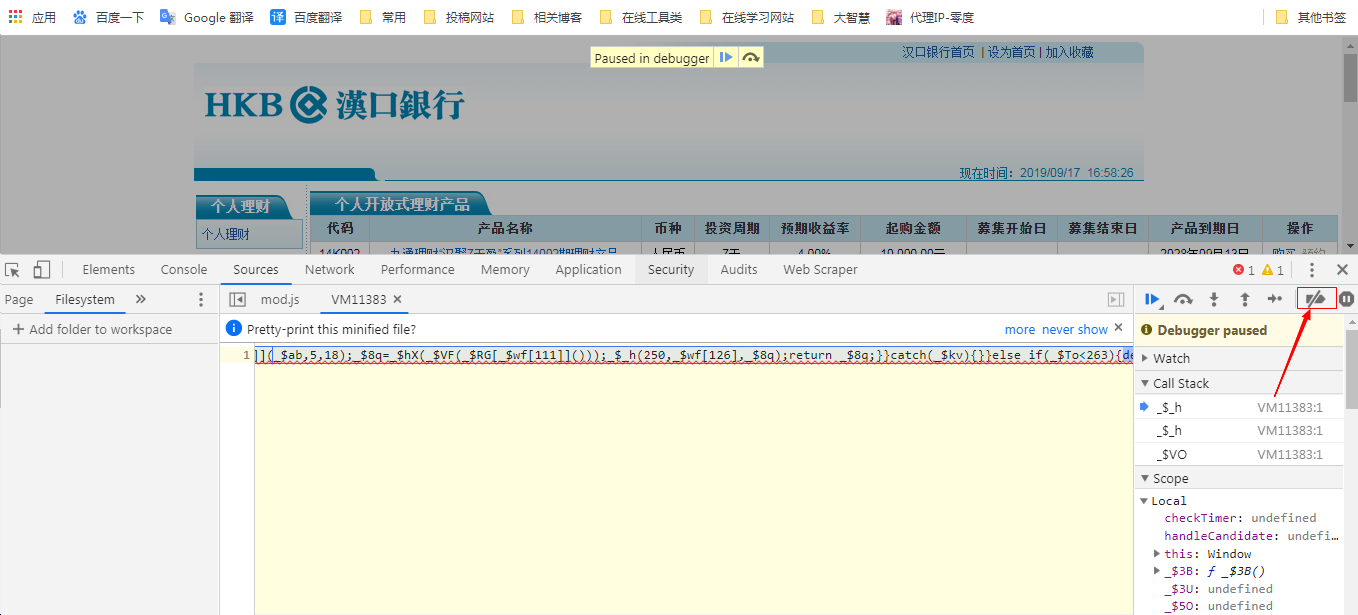
Task: Open the 其他书签 folder
Action: pos(1310,17)
